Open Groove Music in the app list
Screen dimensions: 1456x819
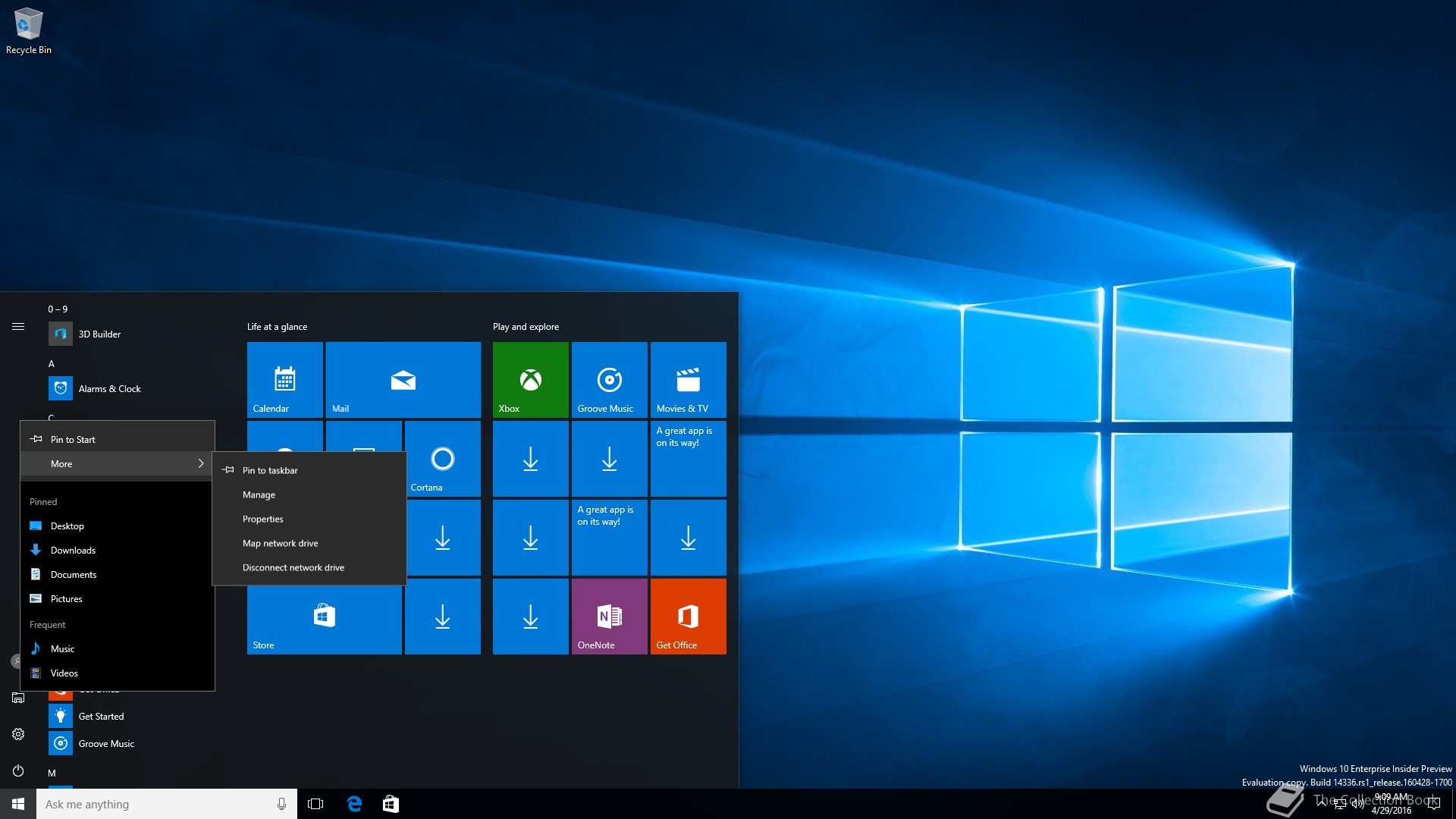click(121, 743)
